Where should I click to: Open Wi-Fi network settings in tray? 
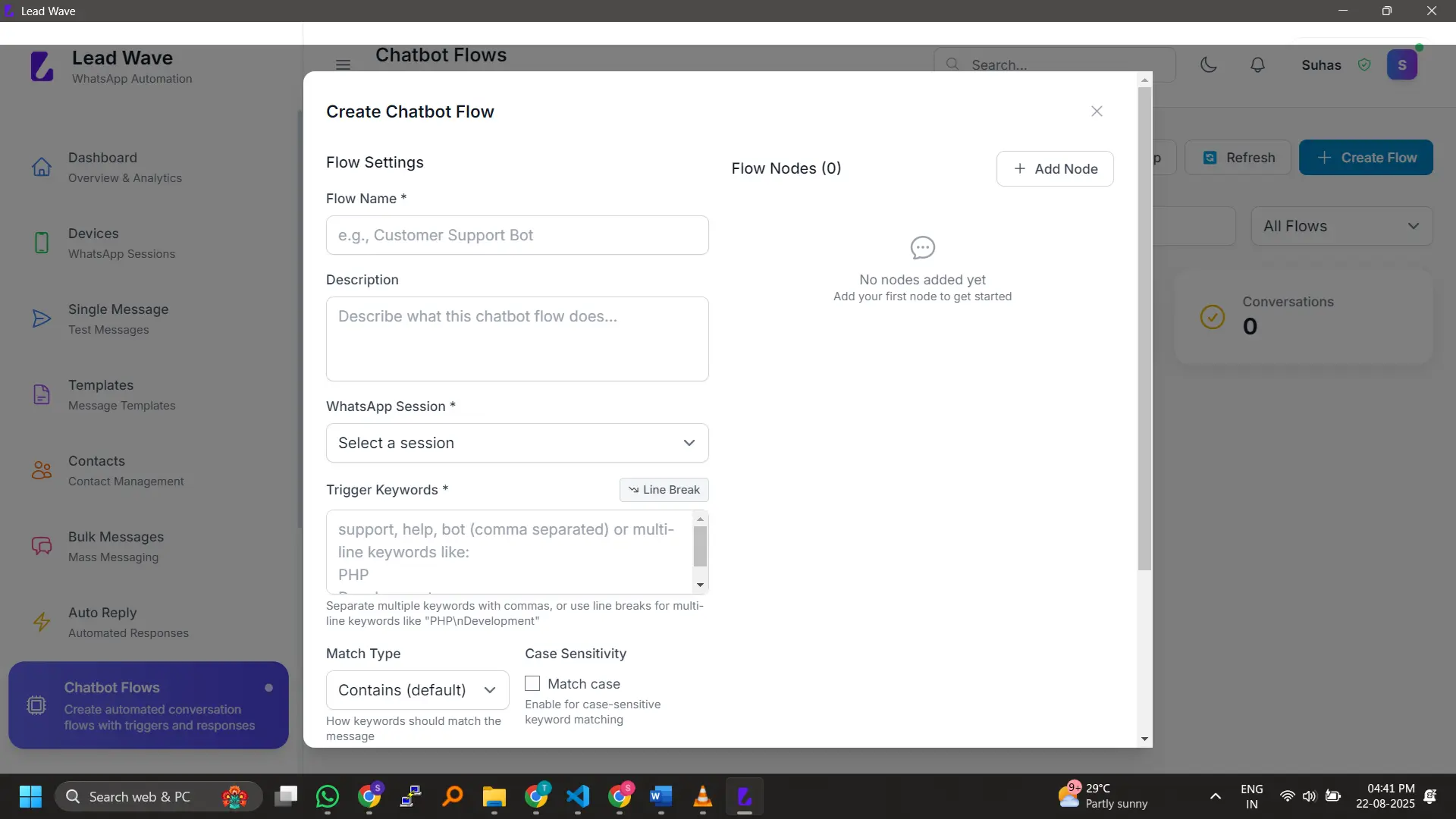tap(1287, 796)
